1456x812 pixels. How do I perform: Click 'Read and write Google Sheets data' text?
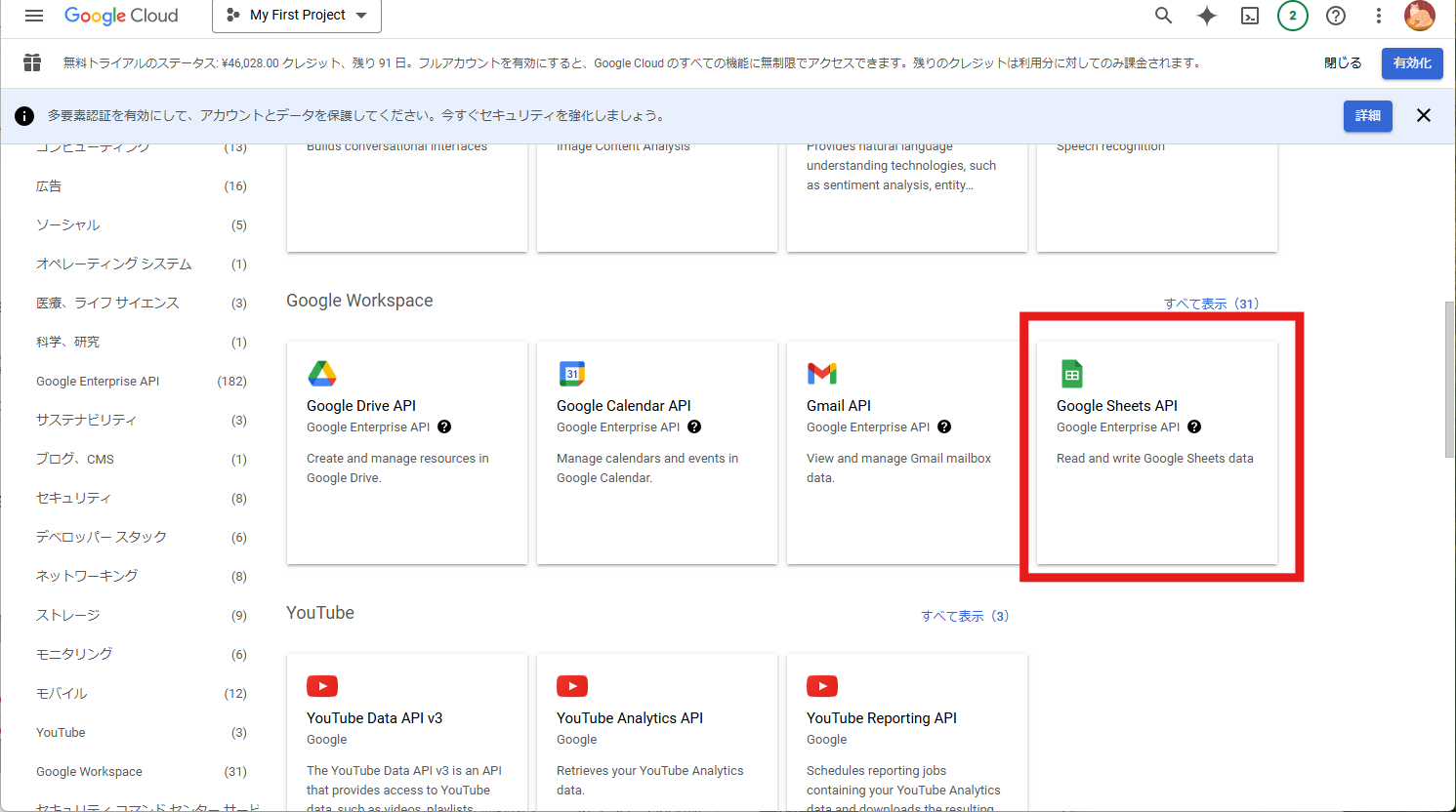[1155, 459]
